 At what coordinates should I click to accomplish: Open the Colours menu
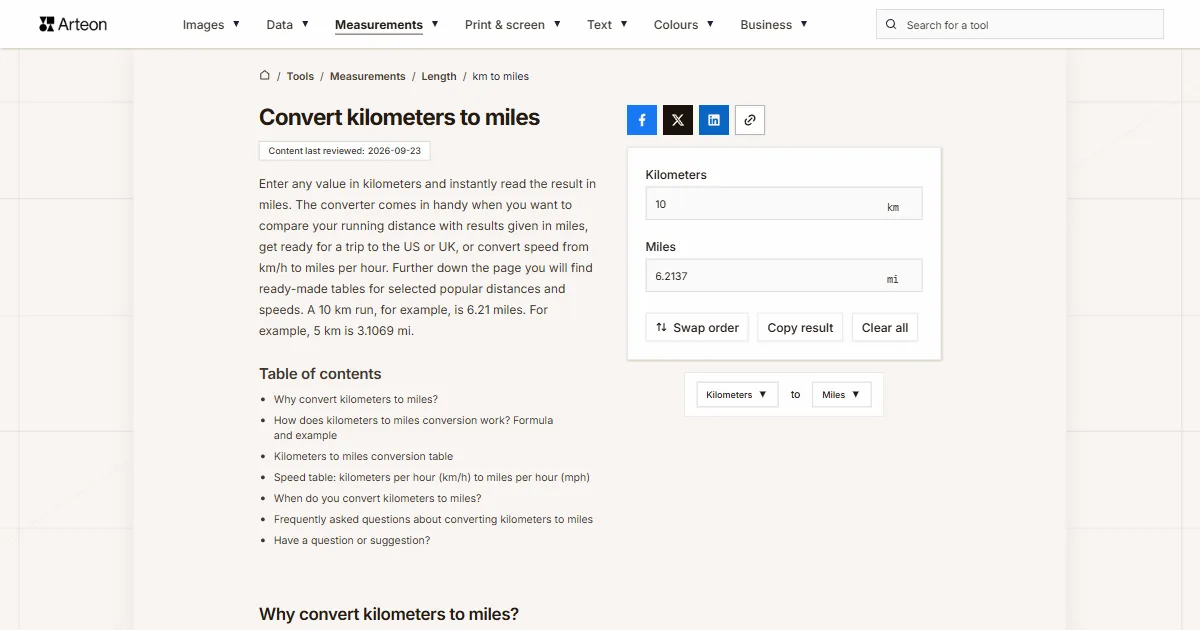(x=684, y=25)
